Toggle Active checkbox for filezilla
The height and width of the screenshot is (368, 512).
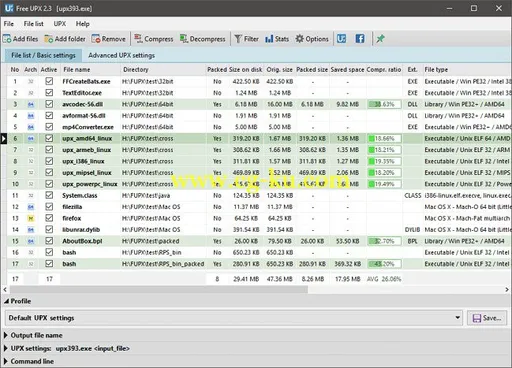pos(49,206)
